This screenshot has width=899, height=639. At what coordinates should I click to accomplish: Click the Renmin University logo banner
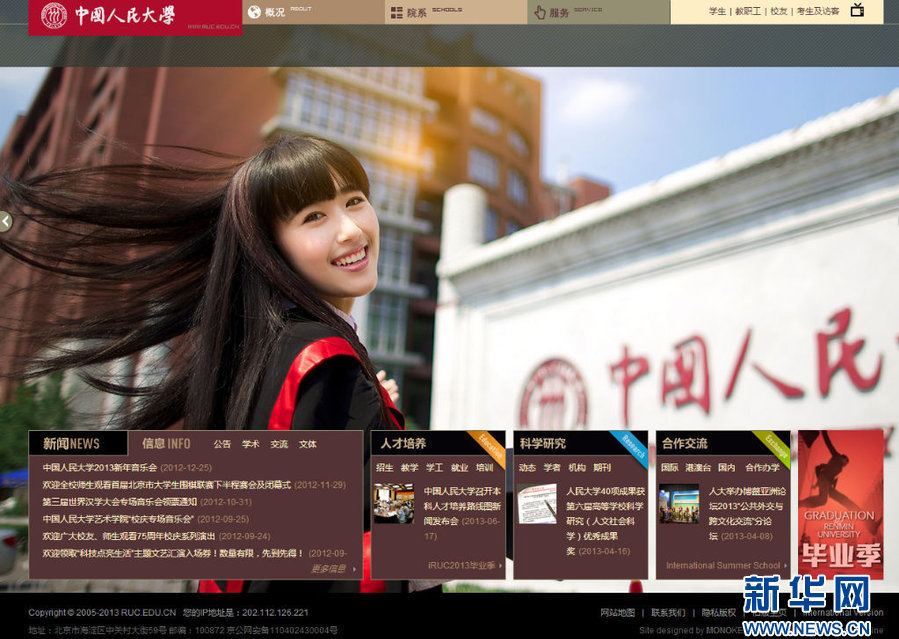coord(135,17)
